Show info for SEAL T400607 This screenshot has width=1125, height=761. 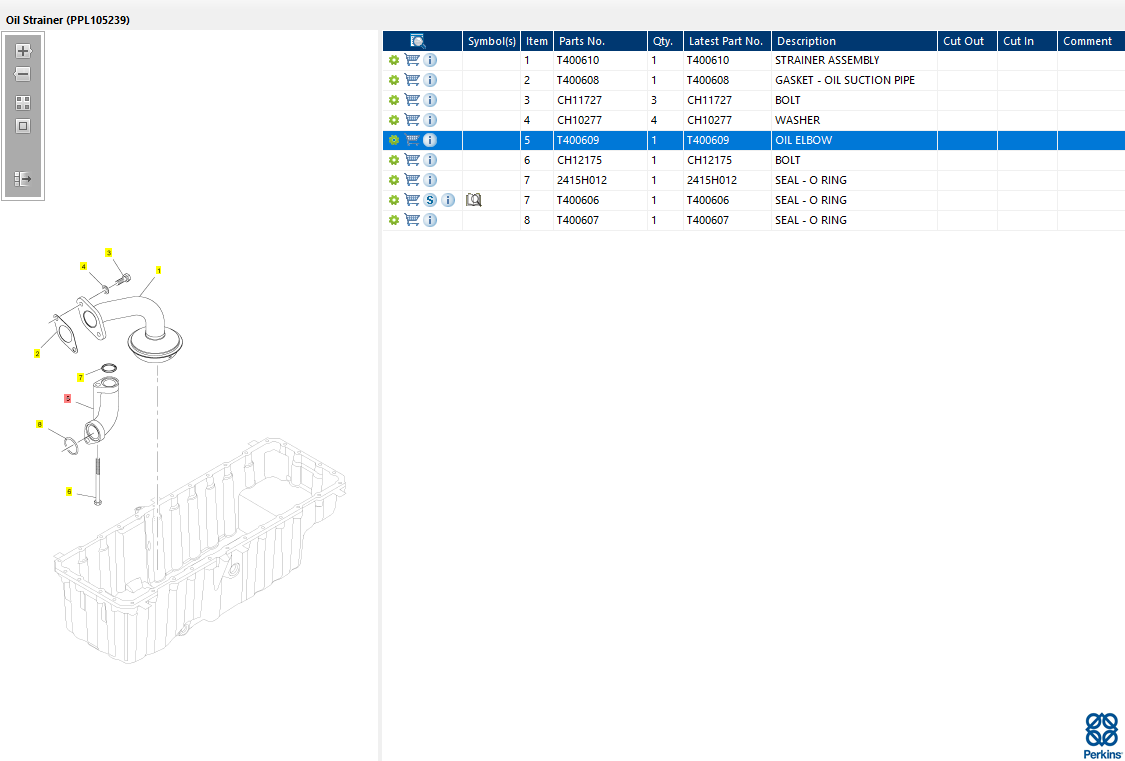click(430, 220)
